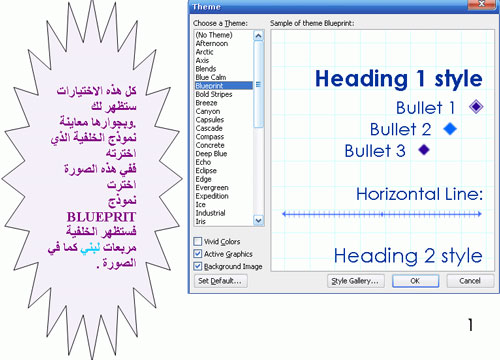Confirm with the OK button

tap(415, 281)
